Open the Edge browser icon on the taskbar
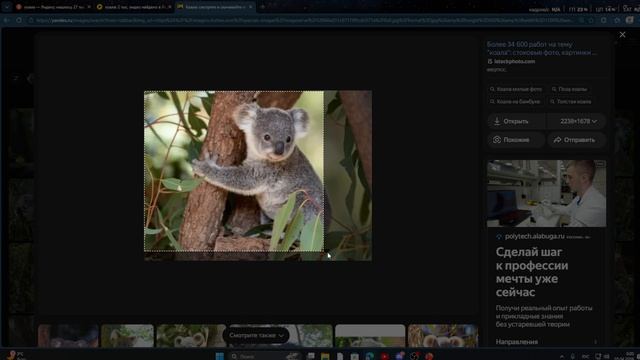This screenshot has height=360, width=640. tap(369, 356)
